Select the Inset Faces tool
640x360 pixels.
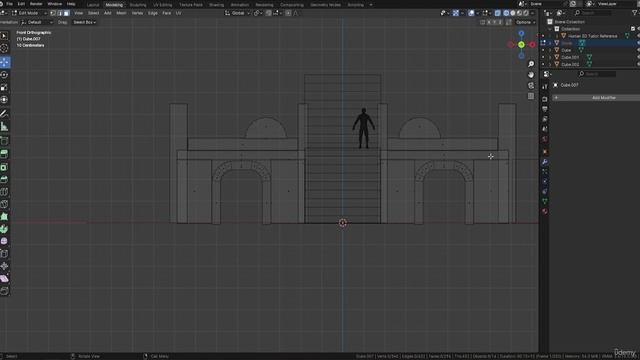coord(4,167)
